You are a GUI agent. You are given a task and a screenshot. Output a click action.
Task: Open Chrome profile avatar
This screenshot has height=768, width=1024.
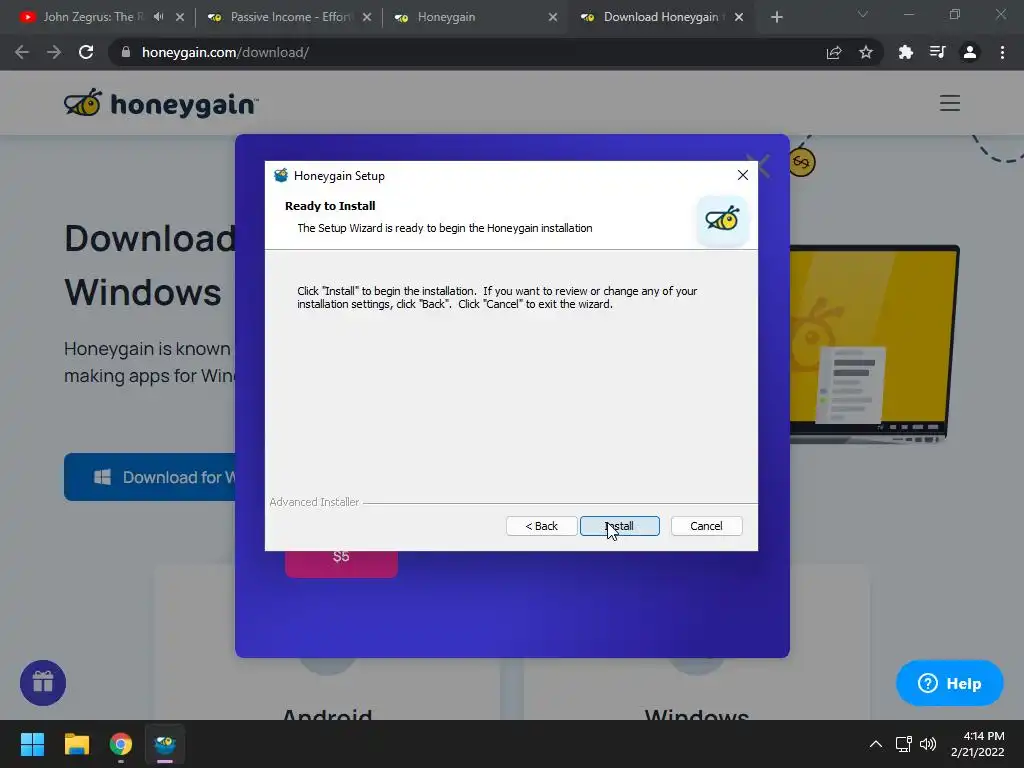[x=970, y=52]
